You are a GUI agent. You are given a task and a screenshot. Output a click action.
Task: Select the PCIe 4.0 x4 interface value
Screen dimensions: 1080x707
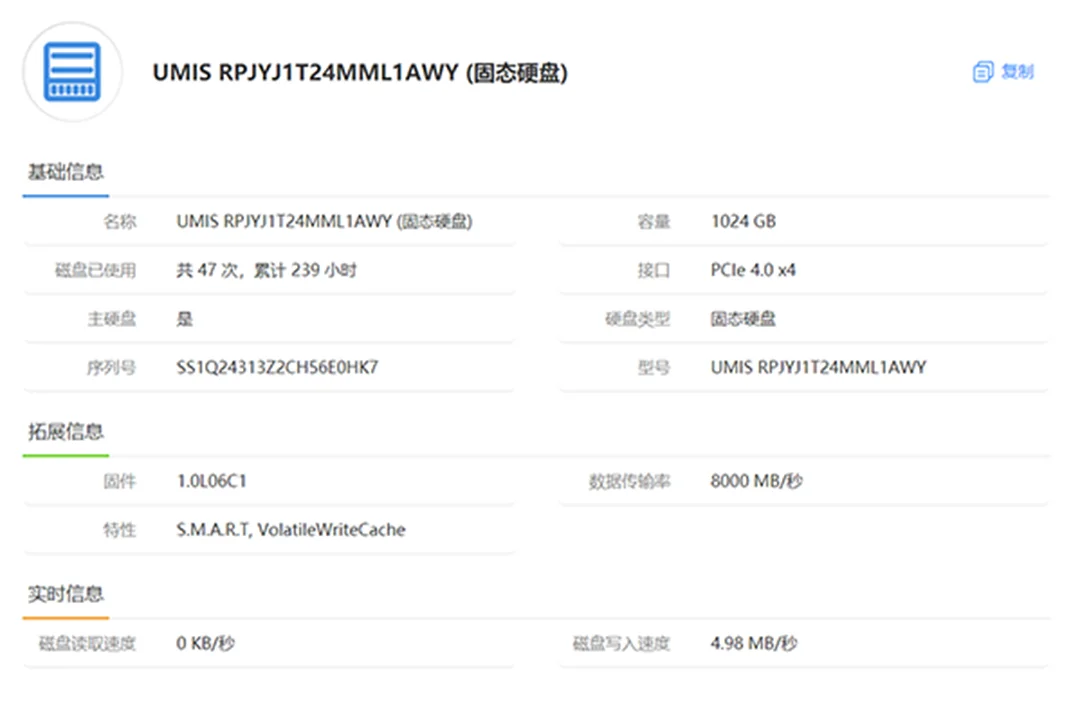tap(753, 270)
